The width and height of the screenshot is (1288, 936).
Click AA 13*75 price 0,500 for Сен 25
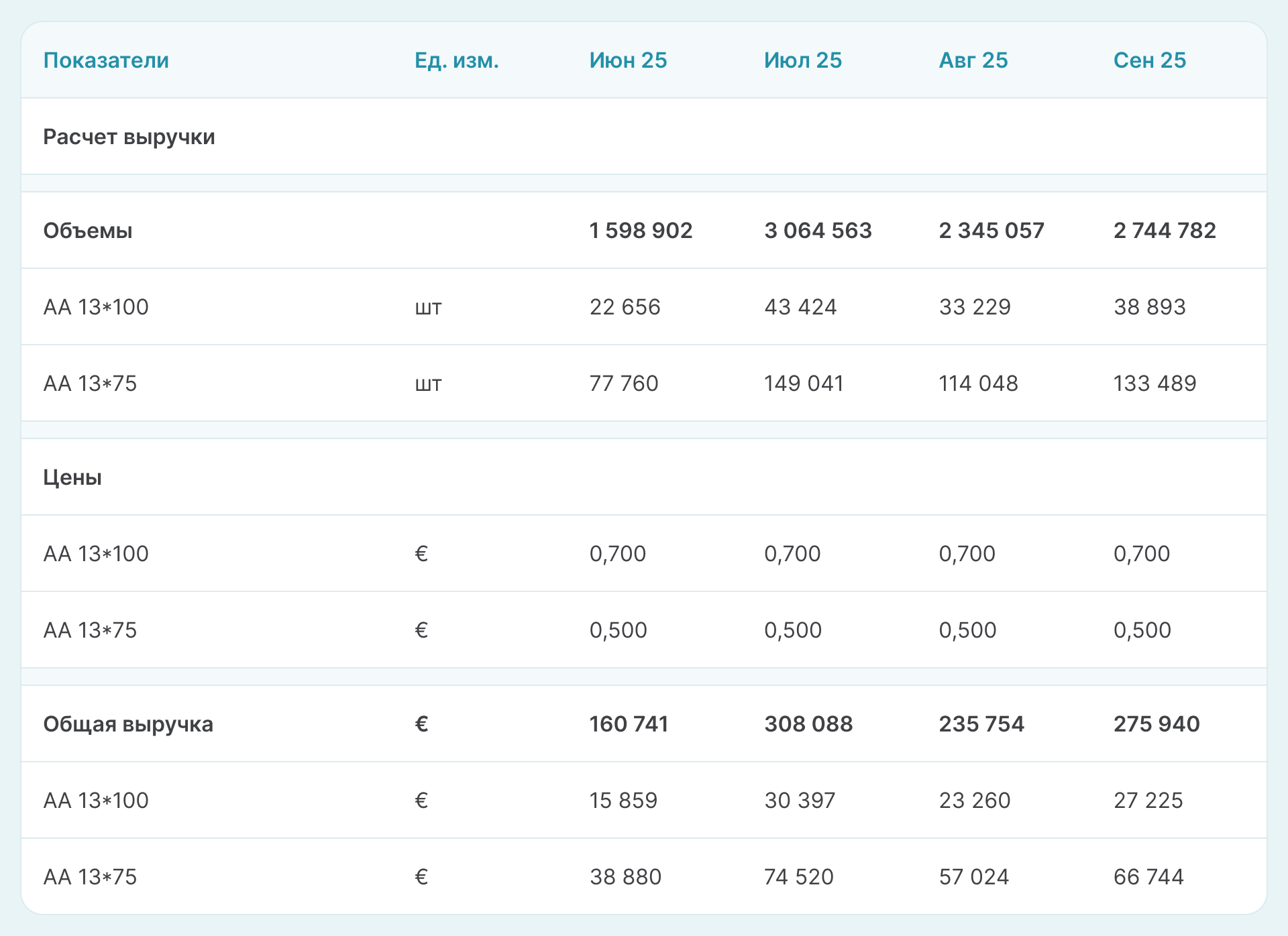pos(1142,630)
